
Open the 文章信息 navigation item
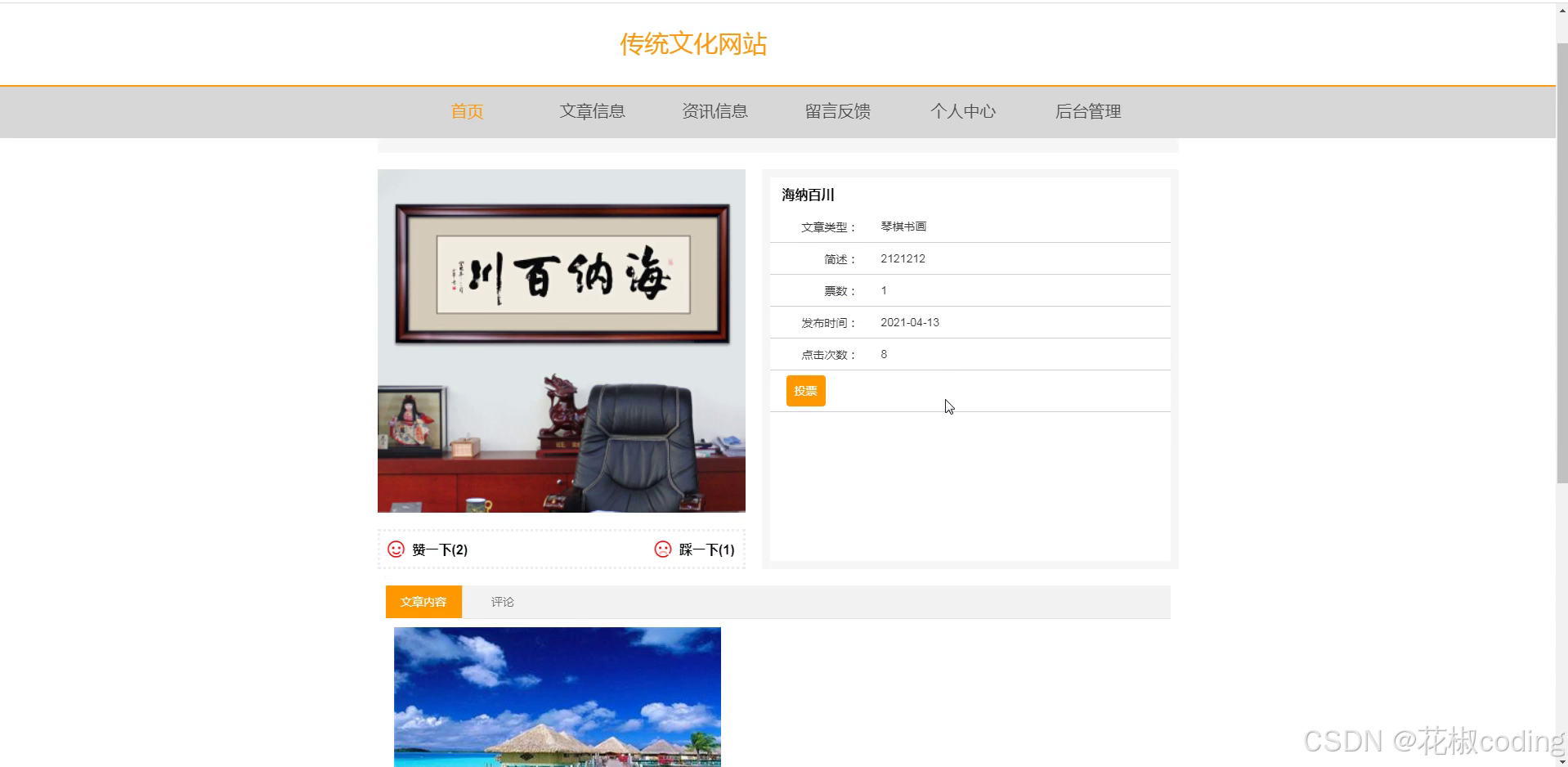point(592,111)
